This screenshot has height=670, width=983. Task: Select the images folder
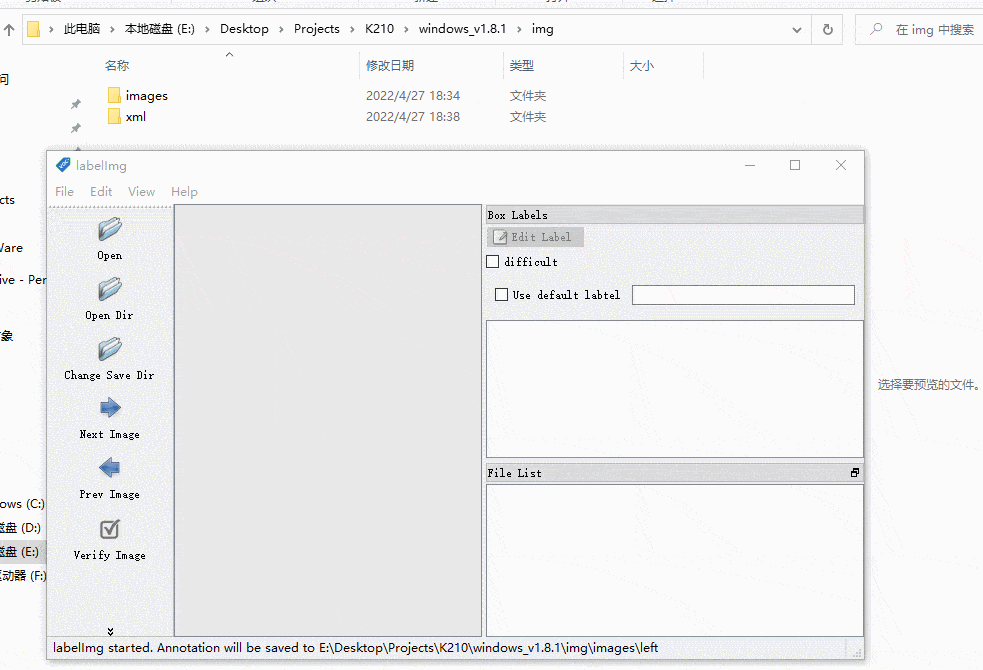pyautogui.click(x=146, y=96)
